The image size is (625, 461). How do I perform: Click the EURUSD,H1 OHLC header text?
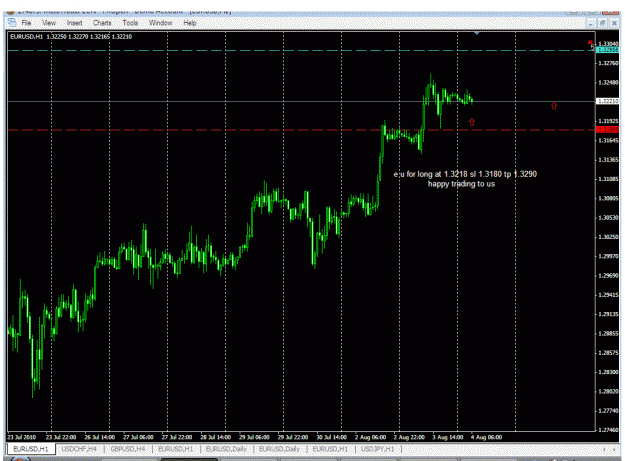pyautogui.click(x=71, y=37)
